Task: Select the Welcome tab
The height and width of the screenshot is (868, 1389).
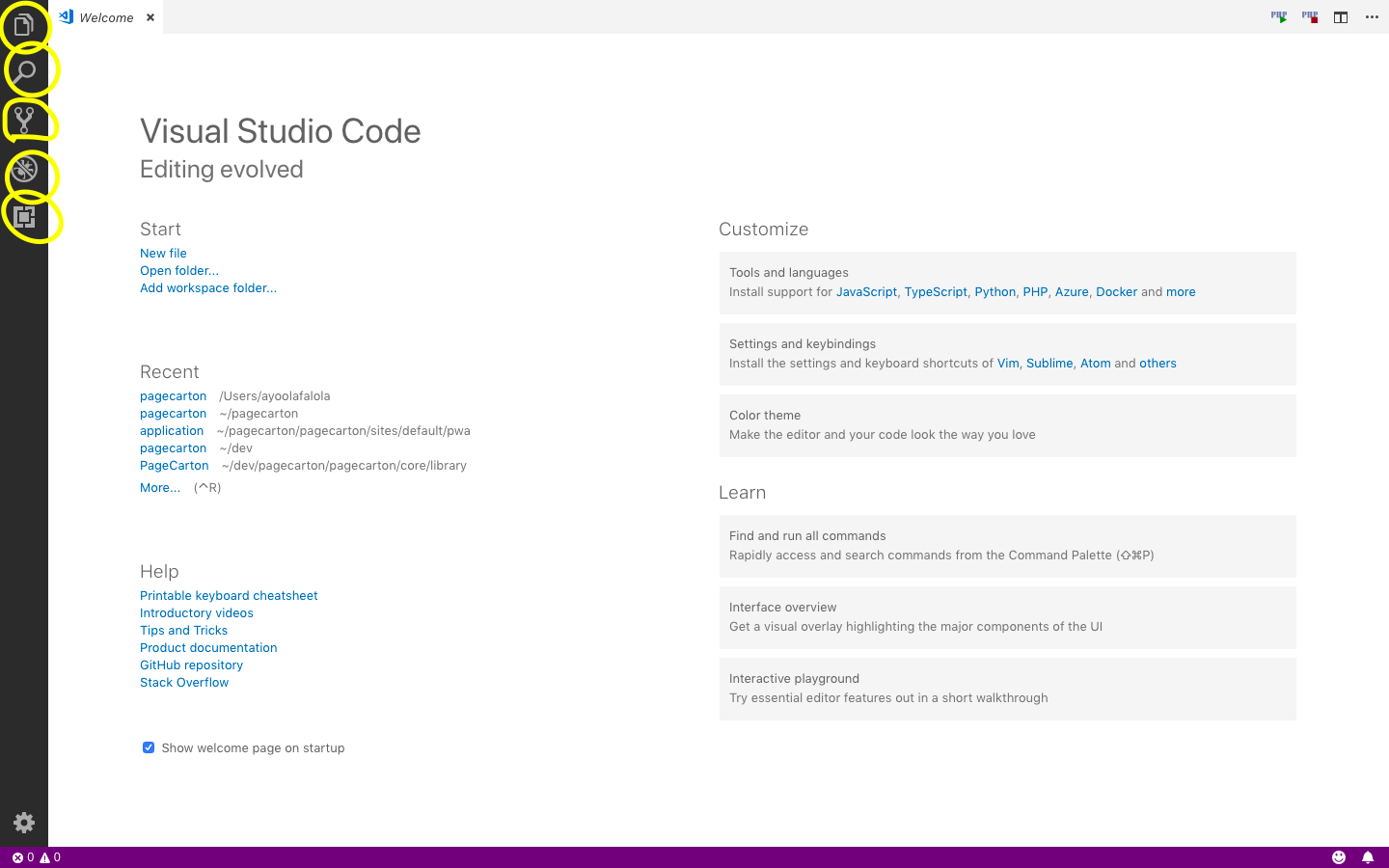Action: 106,17
